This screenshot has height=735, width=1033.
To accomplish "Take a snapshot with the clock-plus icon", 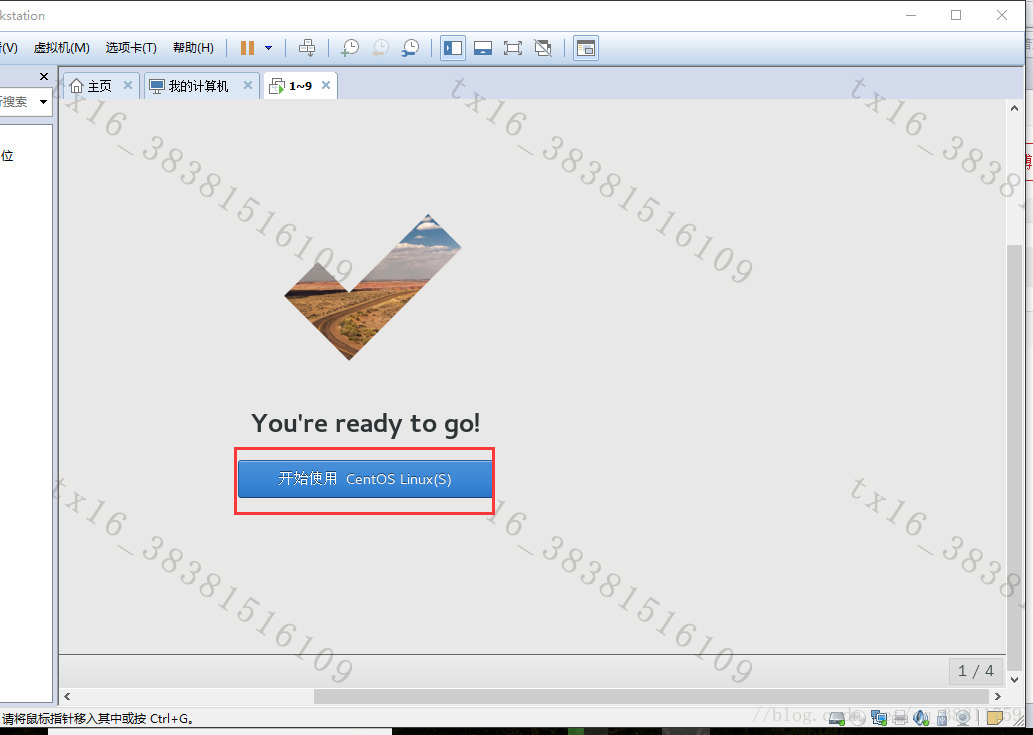I will click(x=350, y=48).
